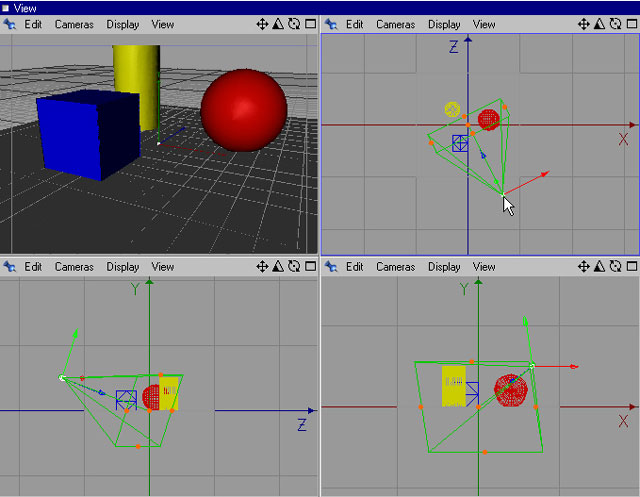
Task: Click camera origin point in top XZ viewport
Action: point(502,195)
